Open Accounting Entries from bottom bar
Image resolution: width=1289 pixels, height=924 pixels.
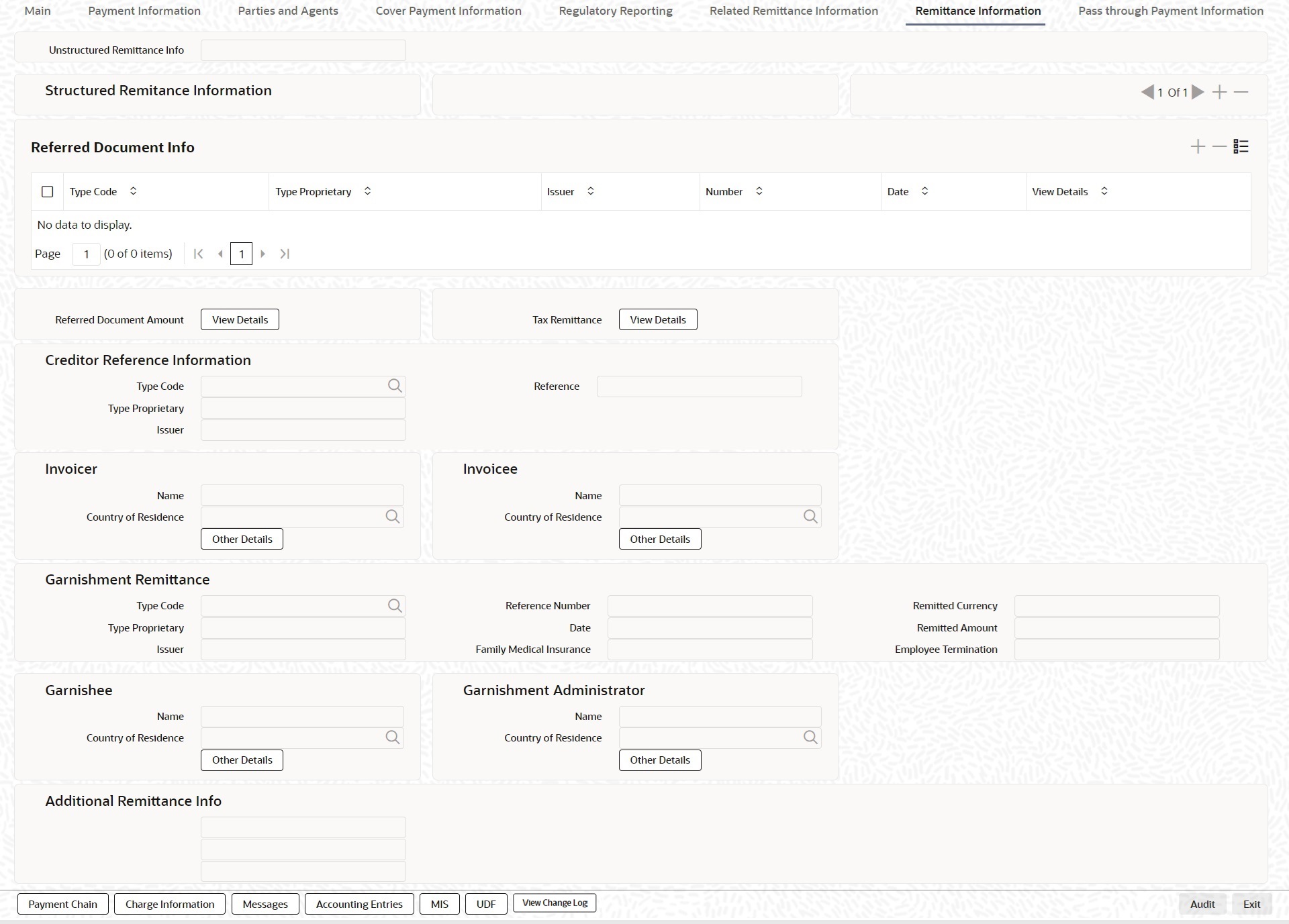[x=359, y=904]
